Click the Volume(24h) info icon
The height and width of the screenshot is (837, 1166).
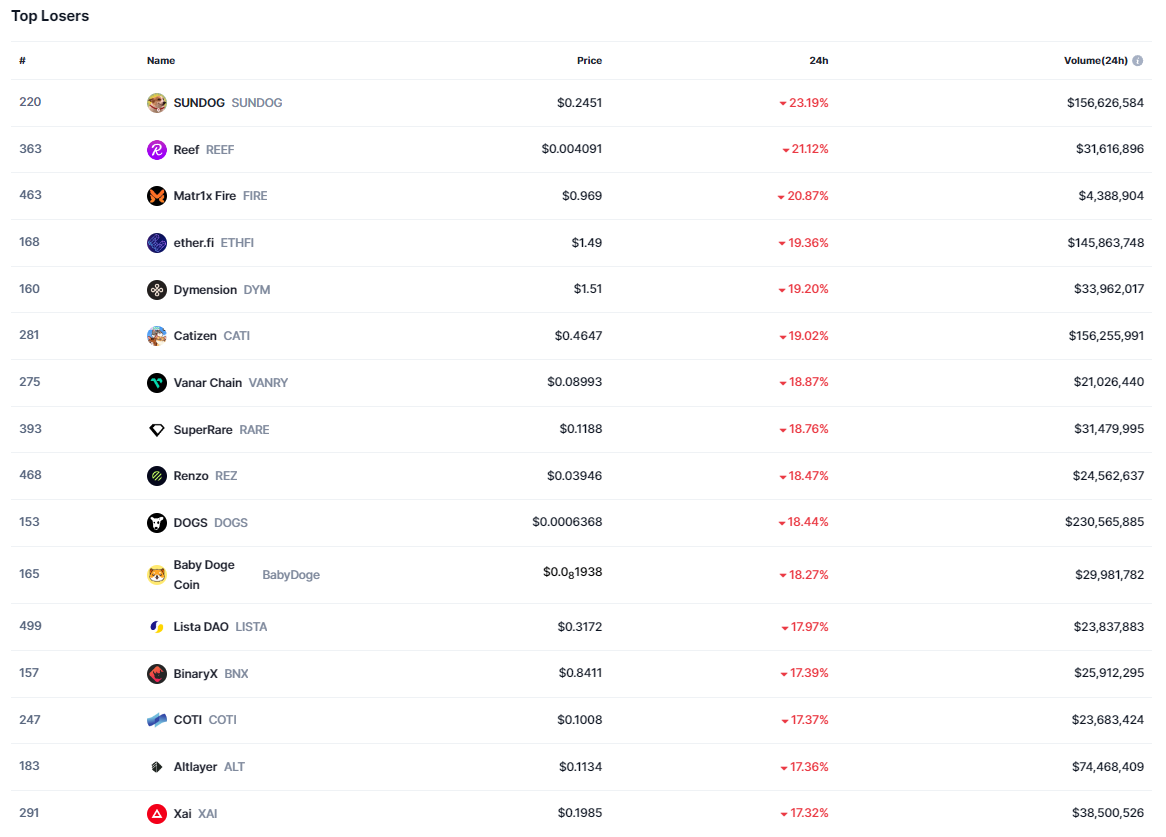(x=1138, y=61)
